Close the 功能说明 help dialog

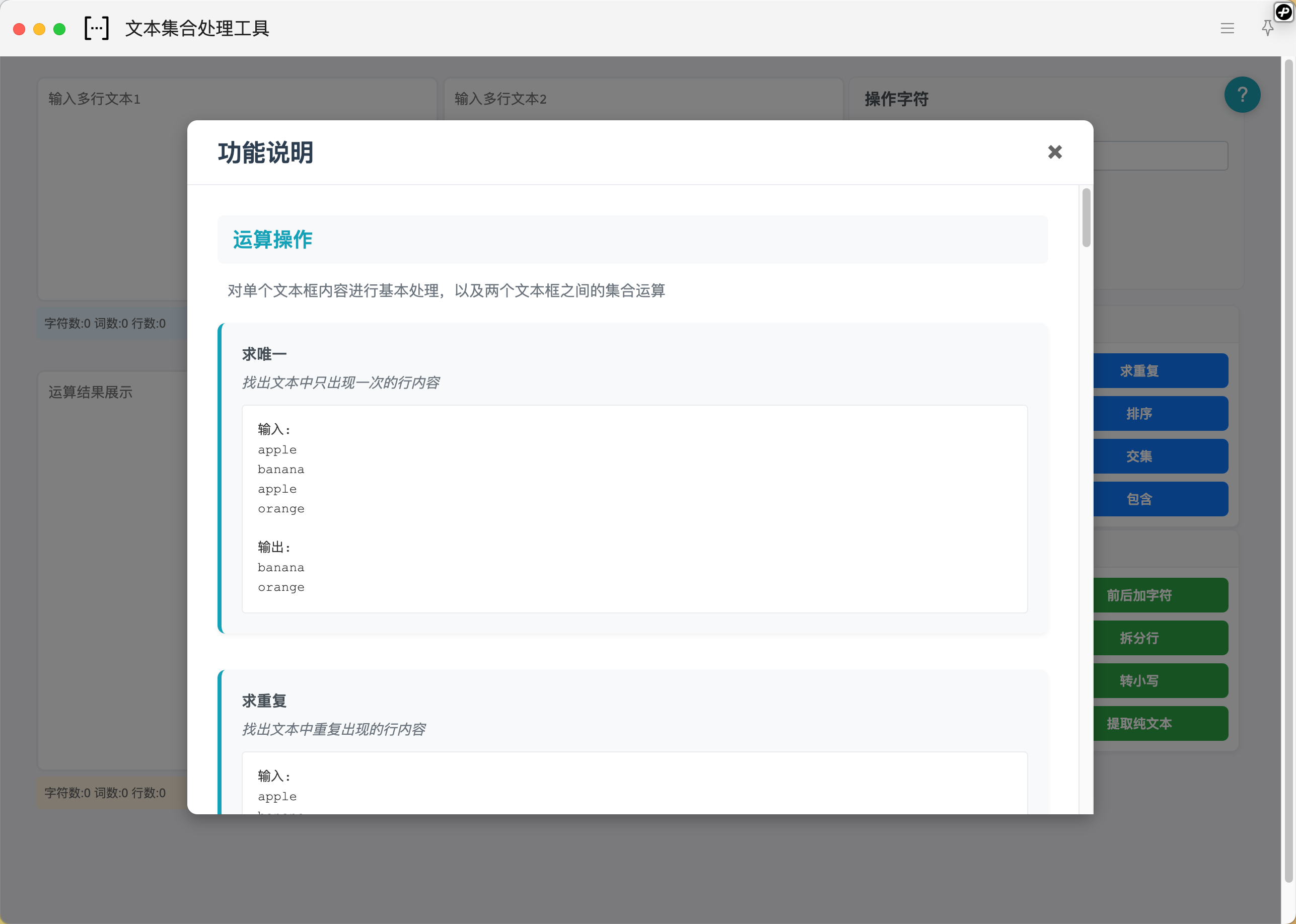point(1054,152)
